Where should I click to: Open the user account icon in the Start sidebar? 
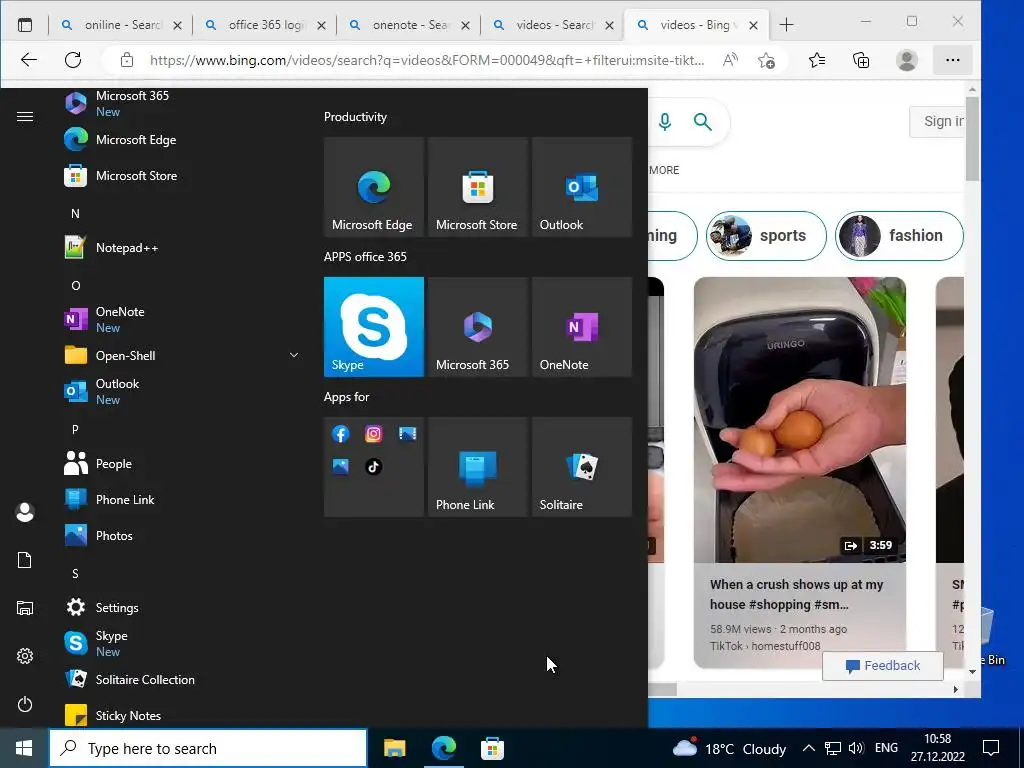tap(25, 512)
